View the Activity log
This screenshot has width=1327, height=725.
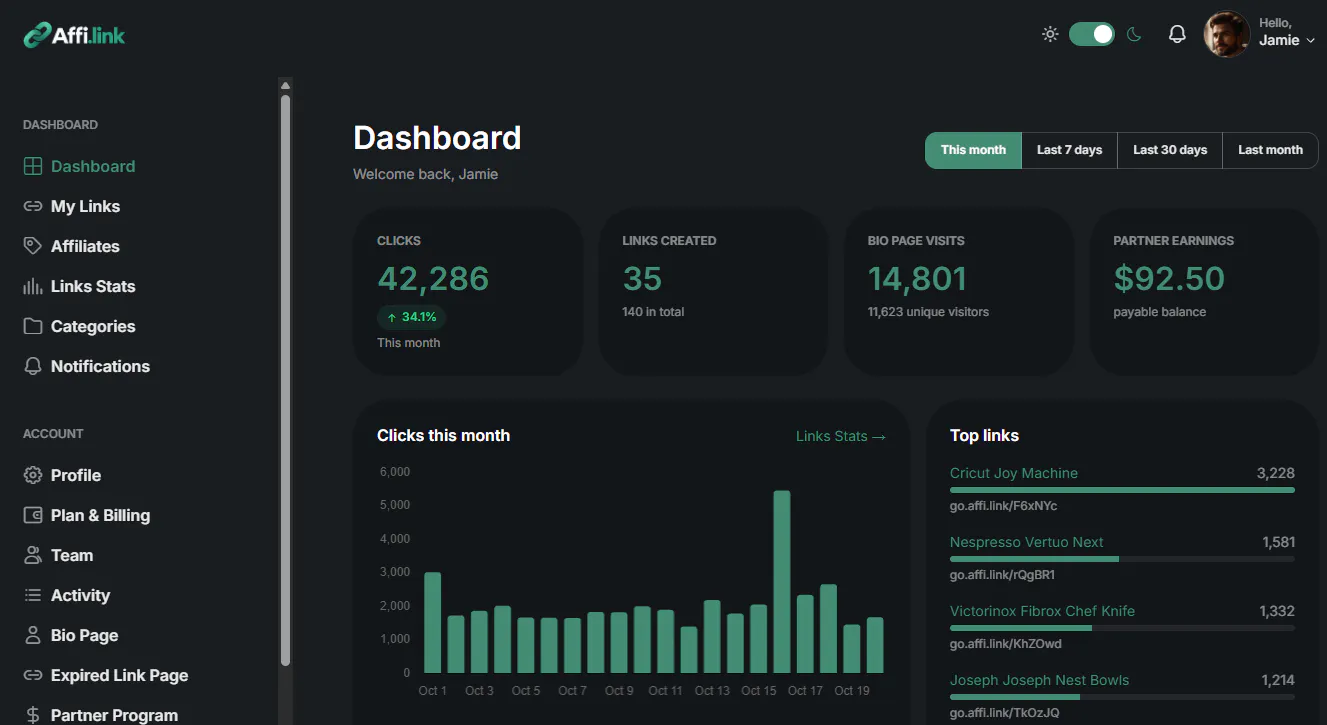(x=80, y=595)
